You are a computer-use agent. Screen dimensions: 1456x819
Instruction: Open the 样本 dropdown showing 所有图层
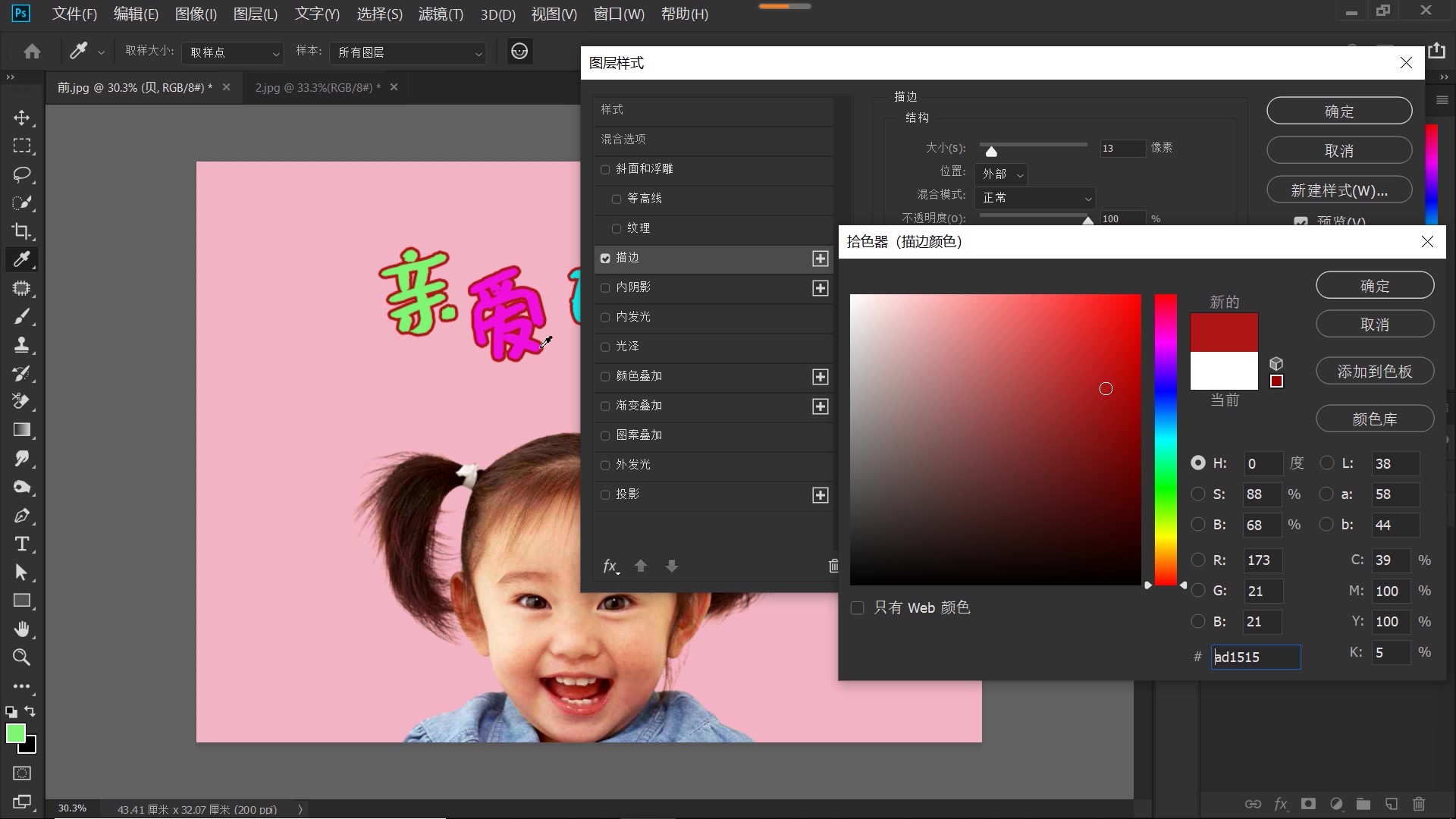tap(408, 52)
